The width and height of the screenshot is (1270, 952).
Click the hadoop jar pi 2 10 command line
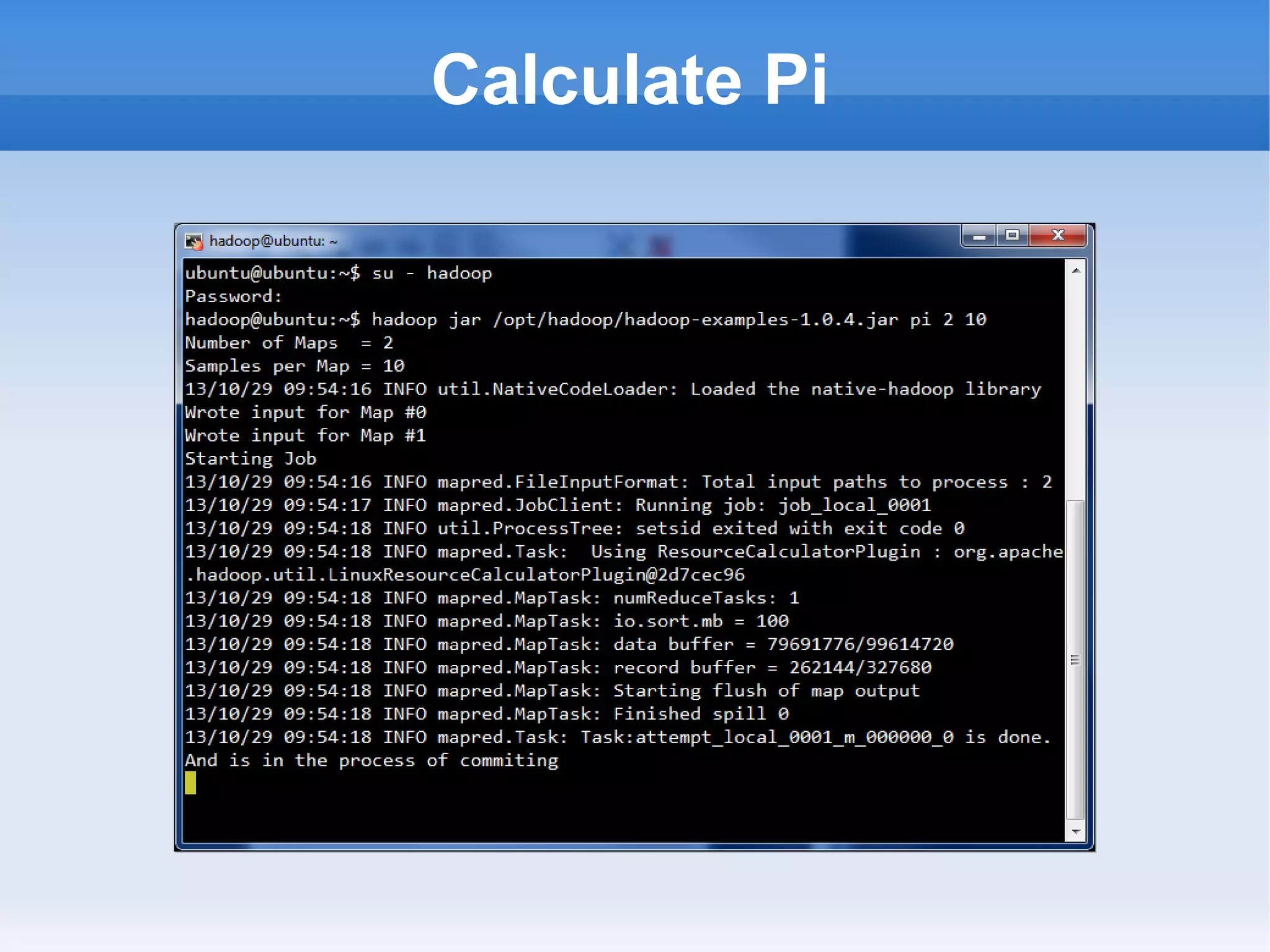[x=585, y=320]
